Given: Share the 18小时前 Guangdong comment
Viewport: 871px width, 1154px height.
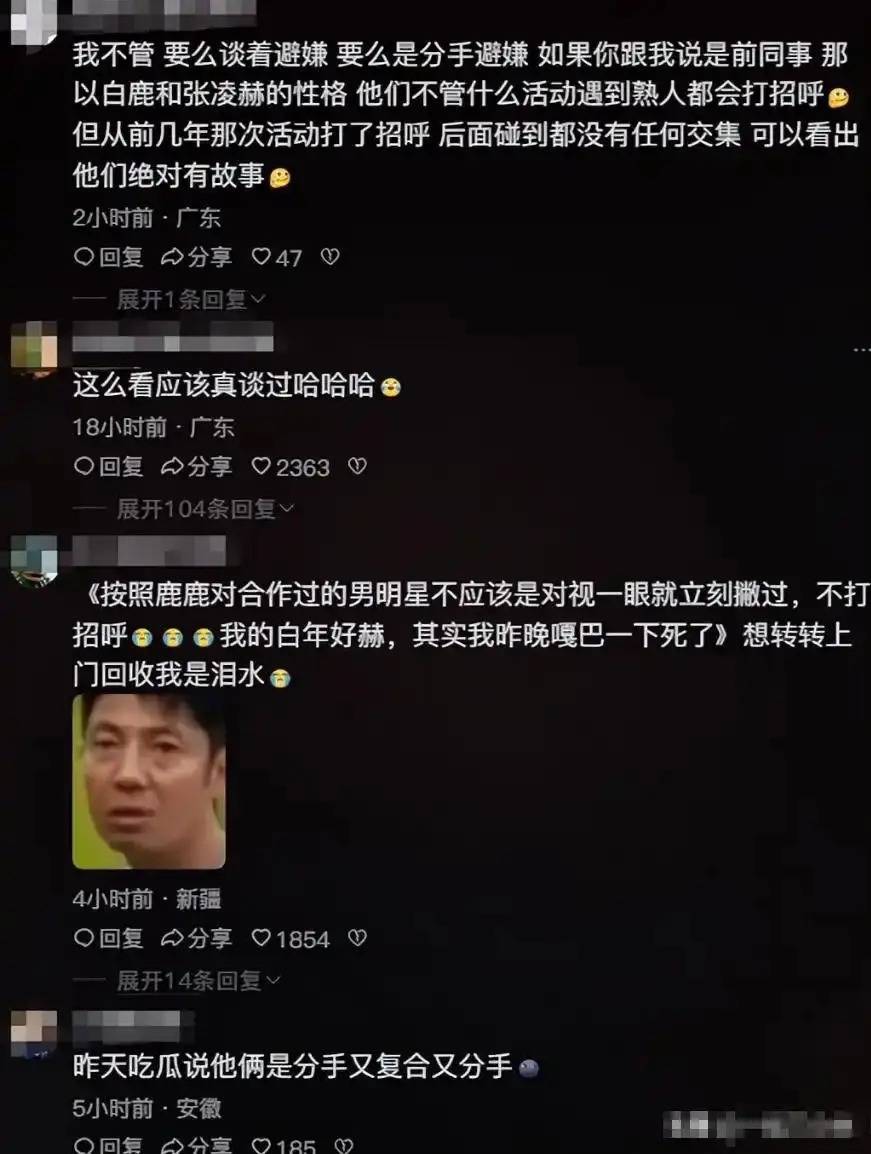Looking at the screenshot, I should [197, 467].
